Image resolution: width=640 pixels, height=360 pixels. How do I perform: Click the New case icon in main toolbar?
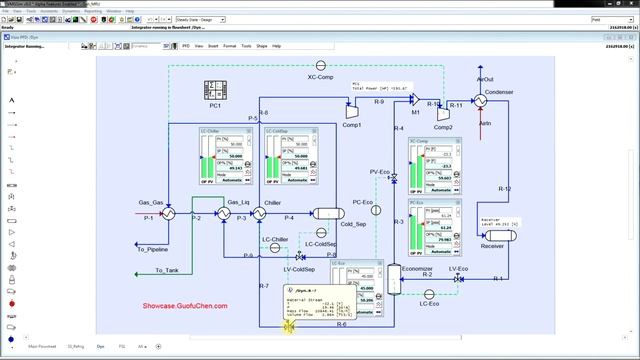(4, 20)
